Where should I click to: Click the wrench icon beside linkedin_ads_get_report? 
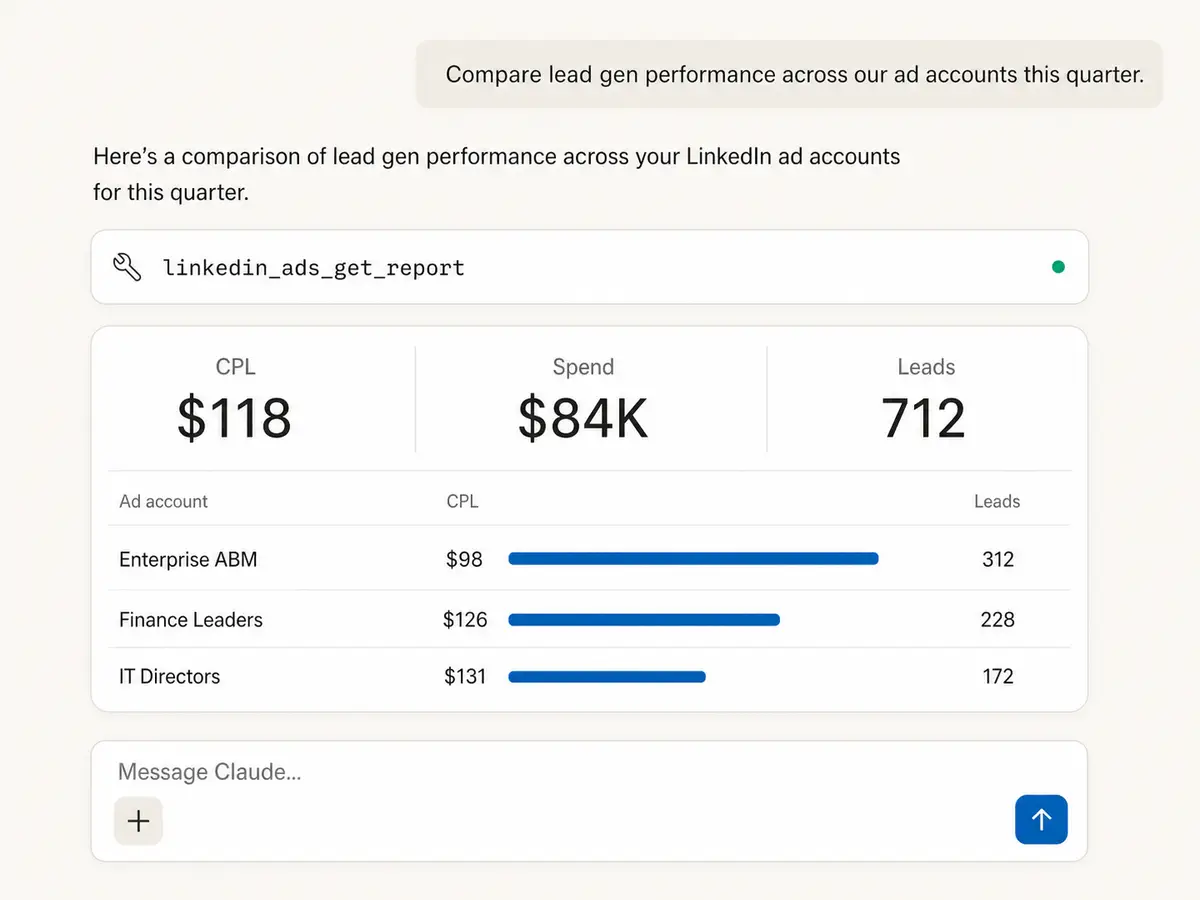127,267
